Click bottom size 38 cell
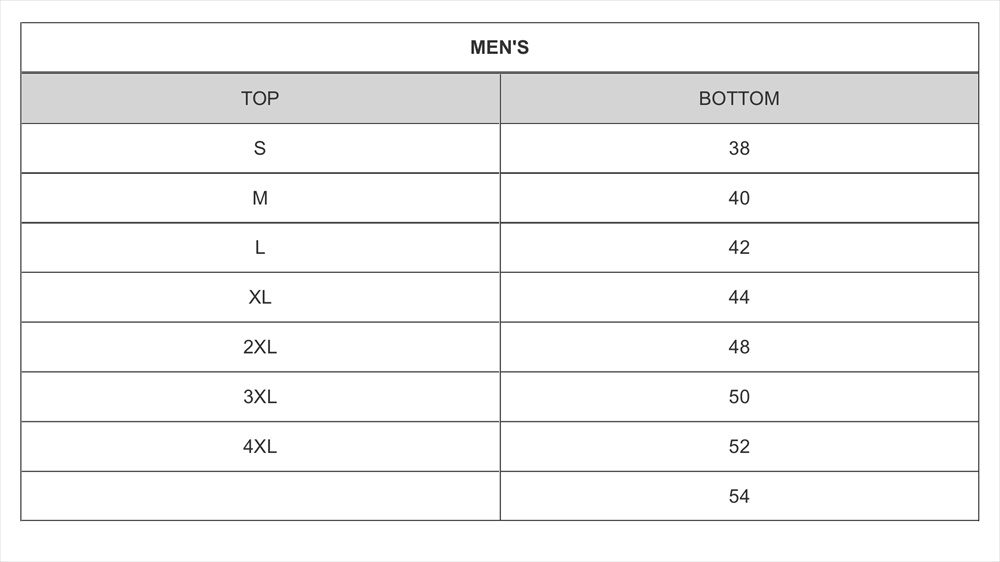Viewport: 1000px width, 562px height. (739, 149)
